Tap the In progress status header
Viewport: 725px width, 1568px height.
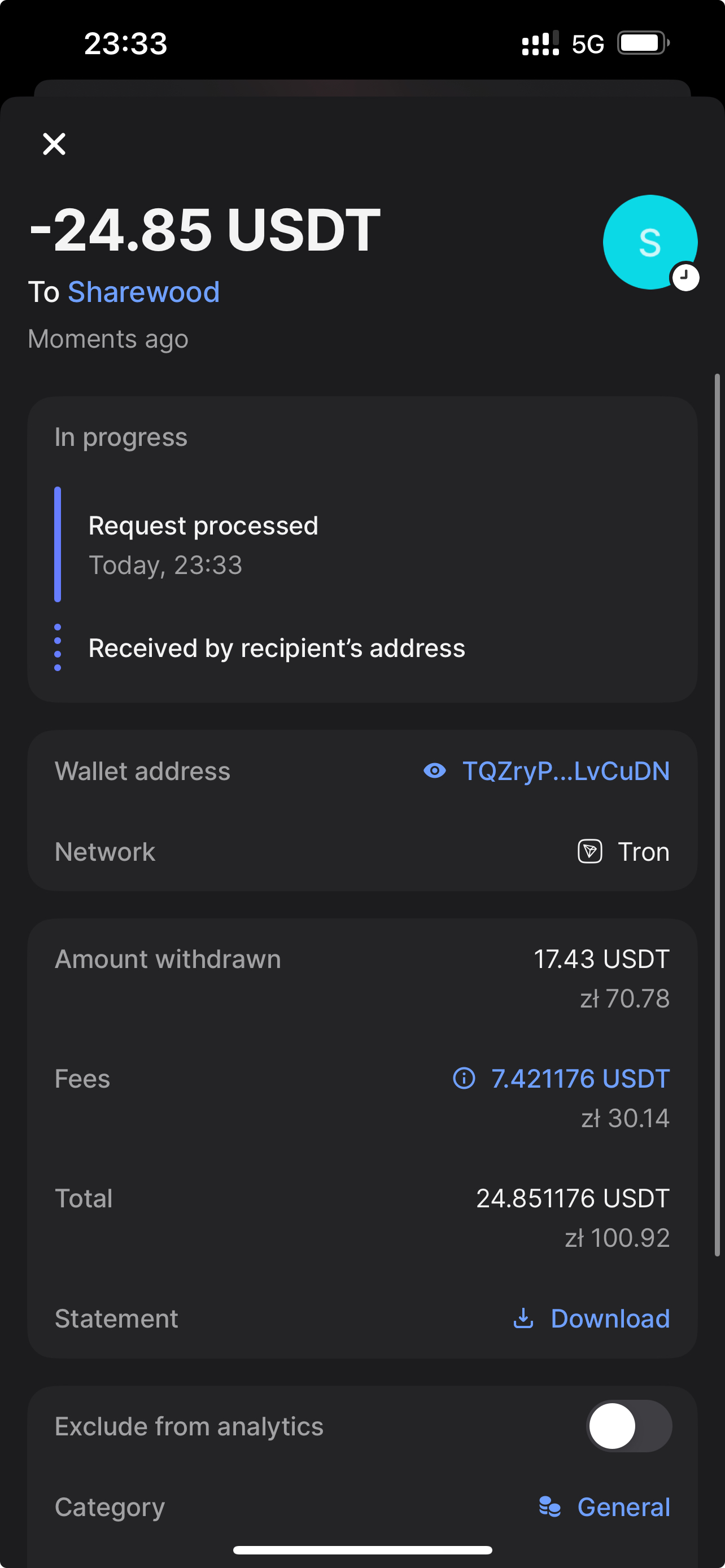121,437
